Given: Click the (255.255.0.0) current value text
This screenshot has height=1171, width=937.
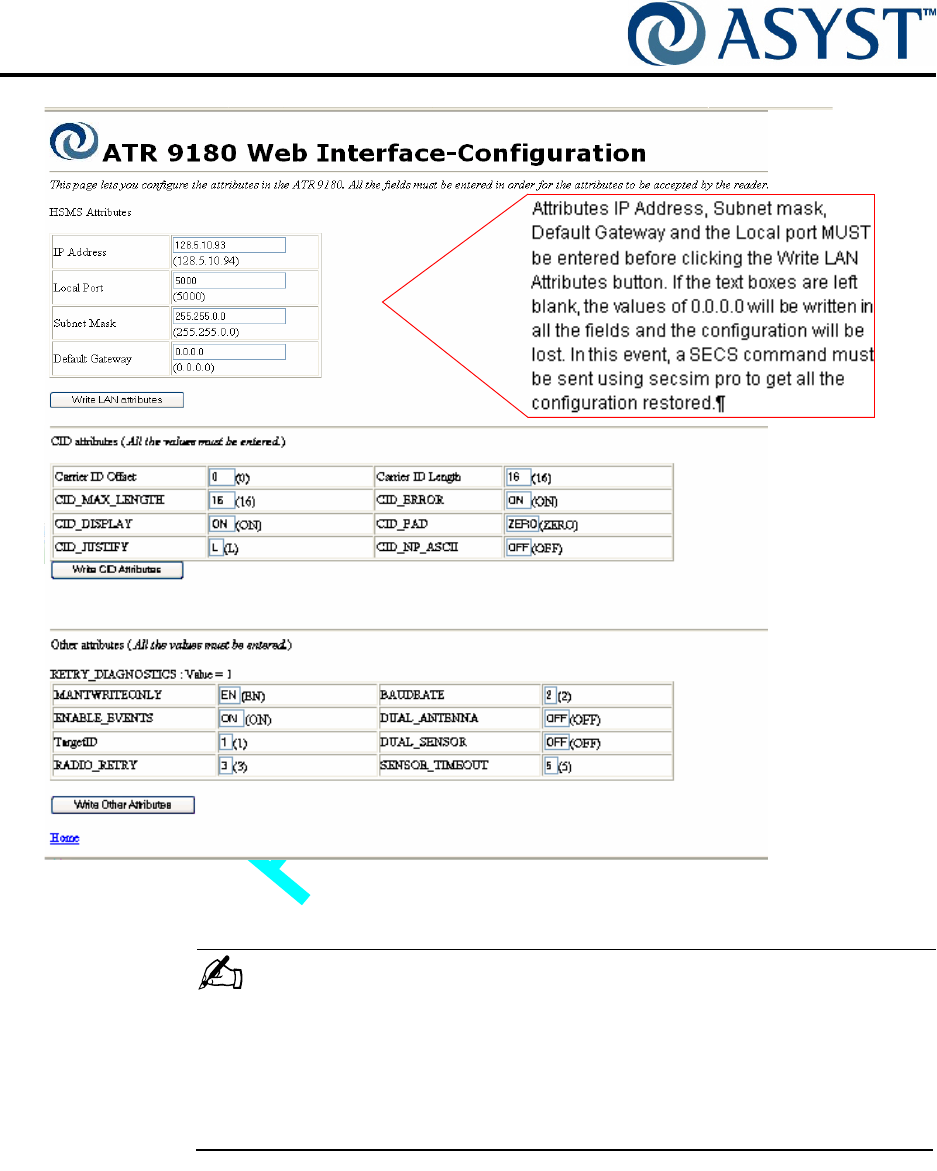Looking at the screenshot, I should click(x=206, y=332).
